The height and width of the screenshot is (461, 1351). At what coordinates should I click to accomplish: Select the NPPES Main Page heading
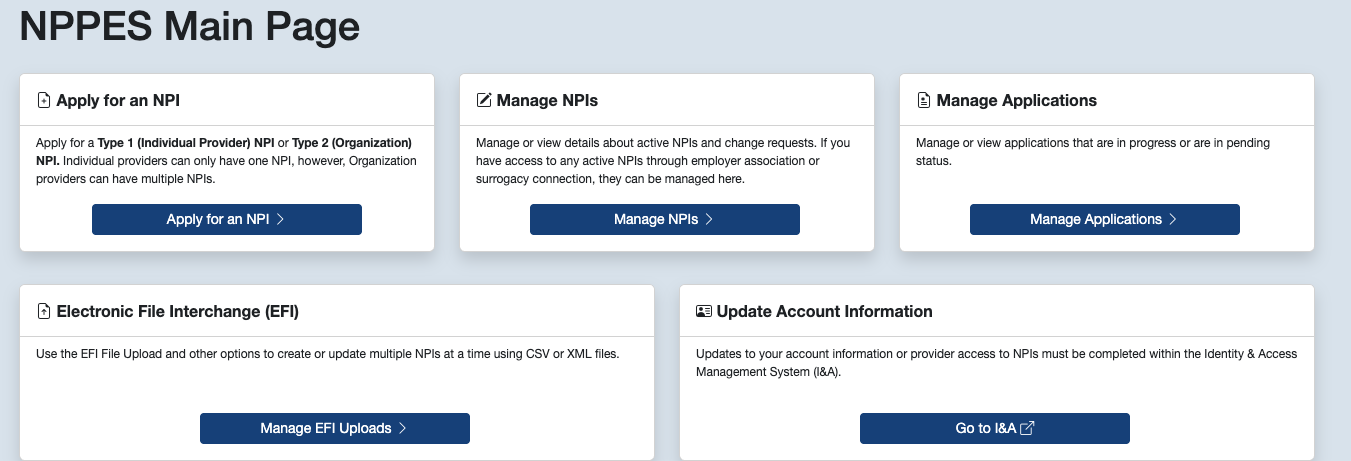click(x=190, y=26)
